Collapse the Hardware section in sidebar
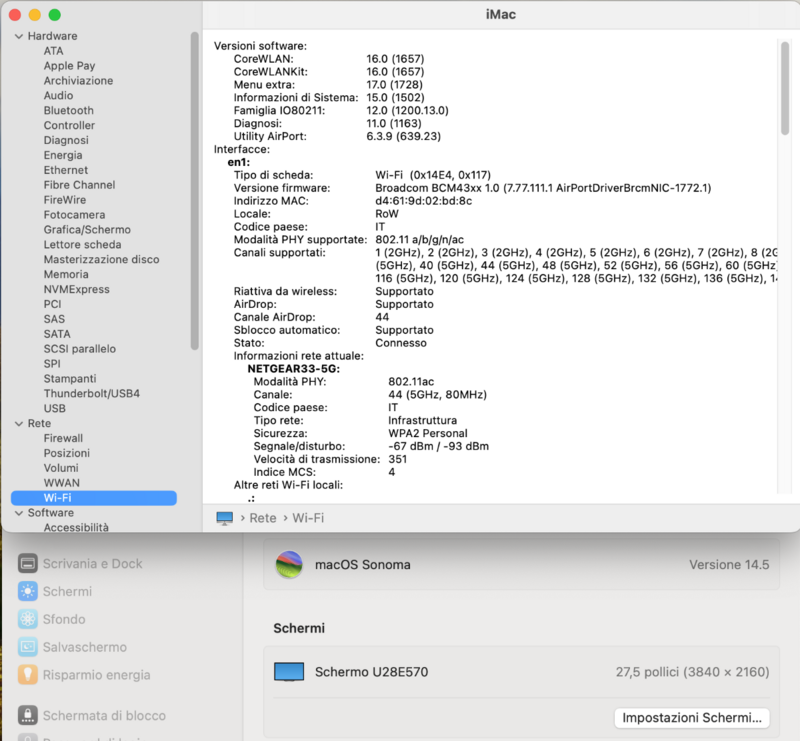800x741 pixels. (x=17, y=36)
